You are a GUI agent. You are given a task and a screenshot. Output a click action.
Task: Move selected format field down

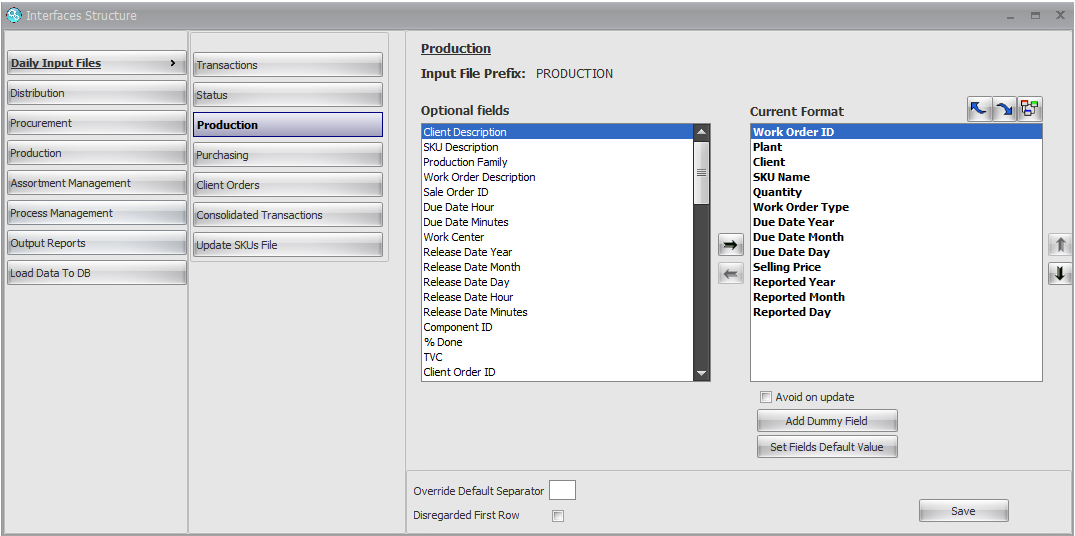(x=1060, y=274)
